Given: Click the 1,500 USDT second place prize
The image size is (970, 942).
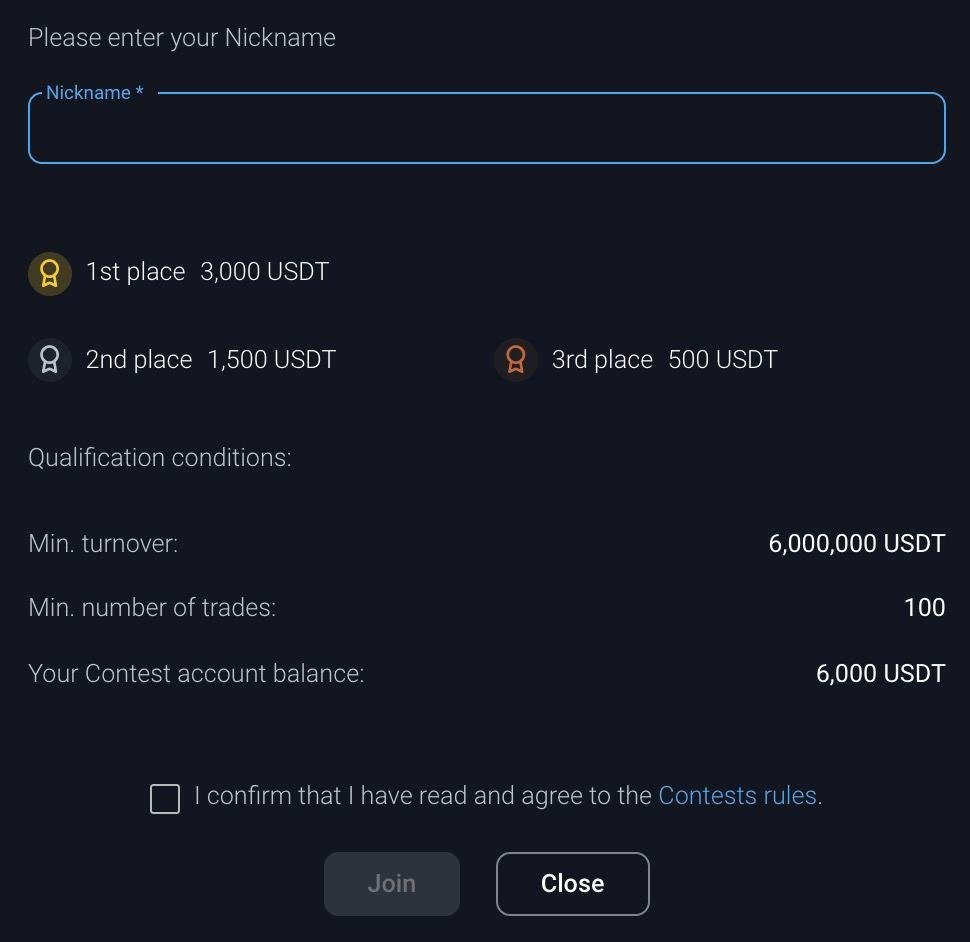Looking at the screenshot, I should point(271,359).
